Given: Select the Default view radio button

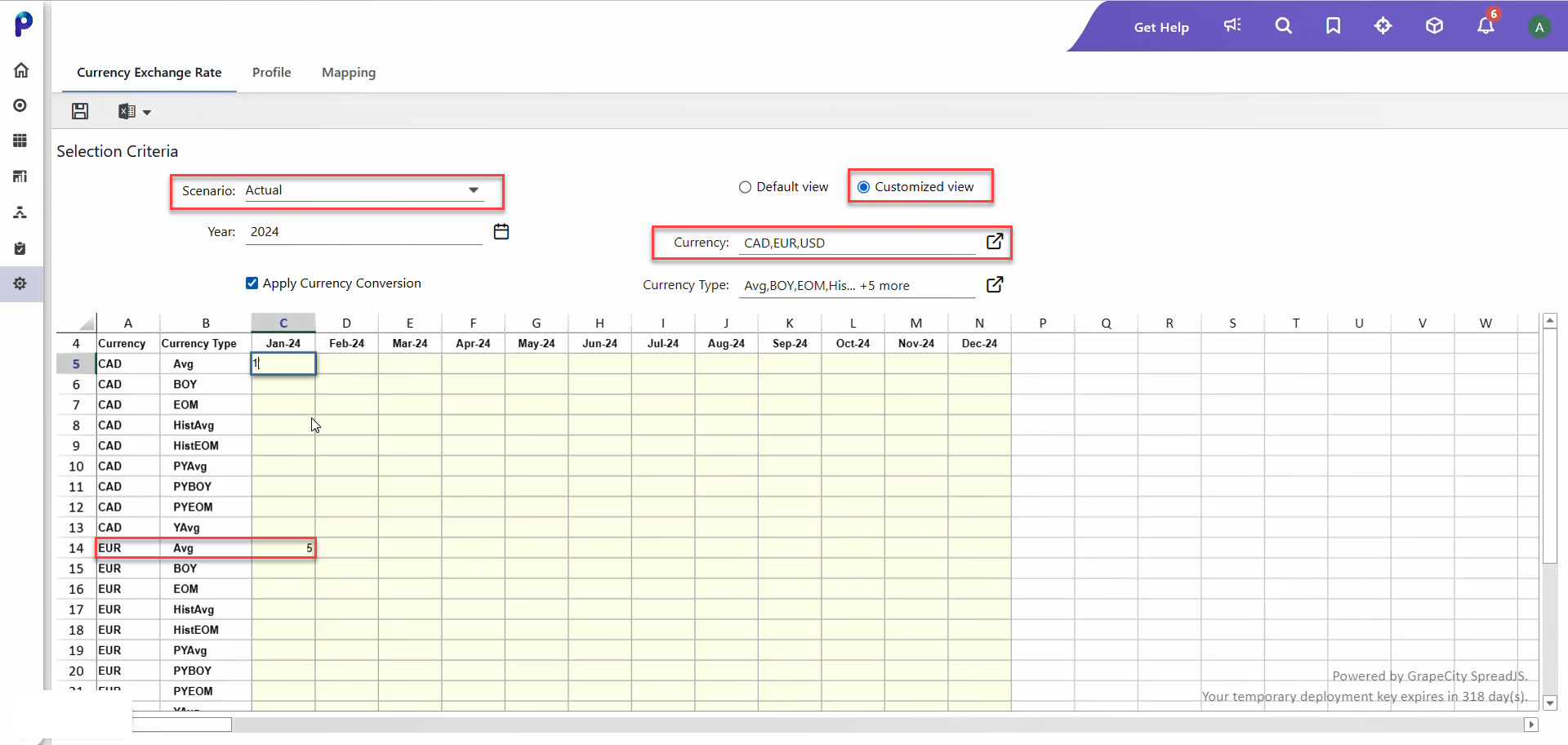Looking at the screenshot, I should [745, 187].
